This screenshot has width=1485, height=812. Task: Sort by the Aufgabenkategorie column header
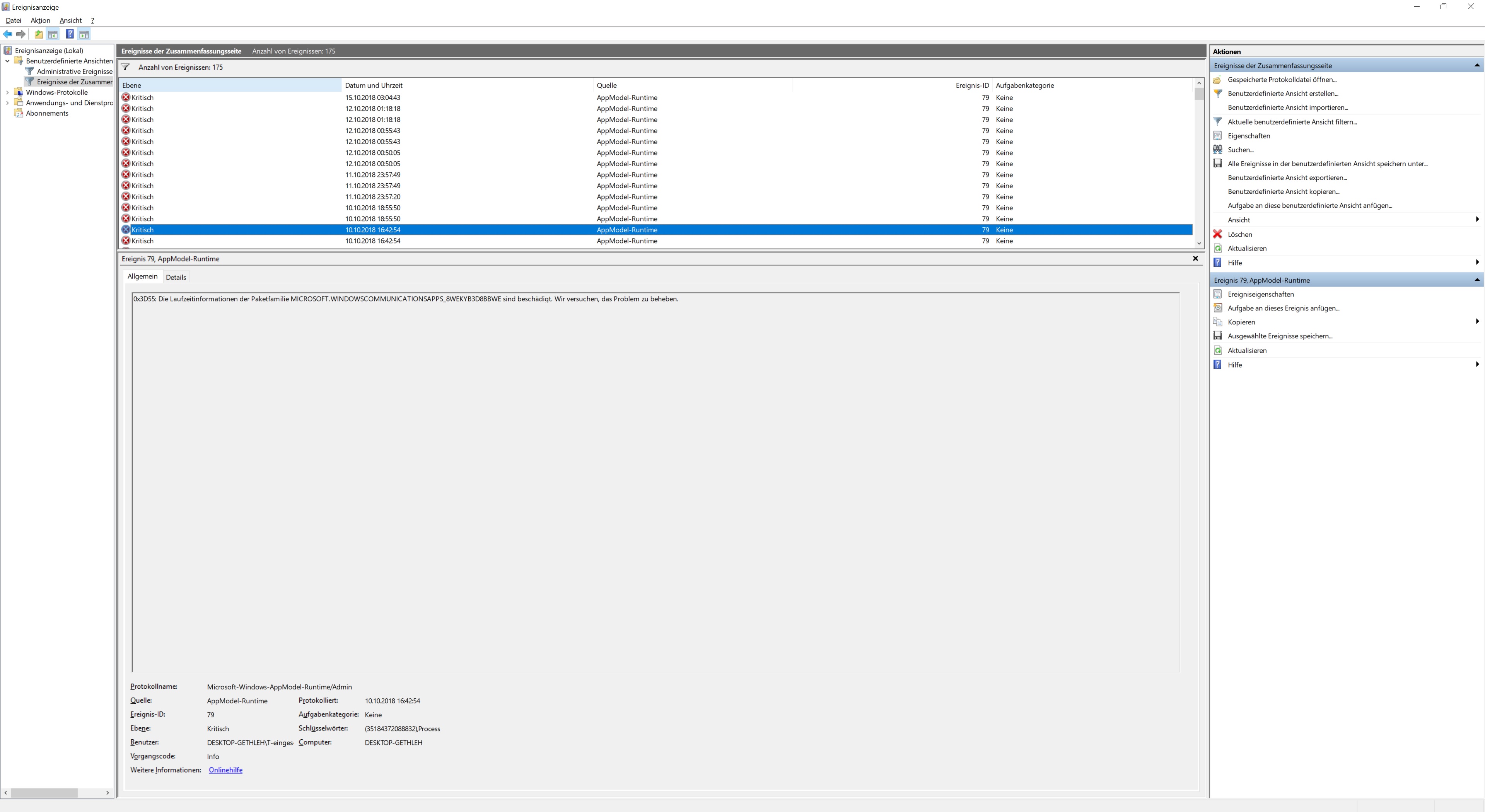click(1092, 85)
